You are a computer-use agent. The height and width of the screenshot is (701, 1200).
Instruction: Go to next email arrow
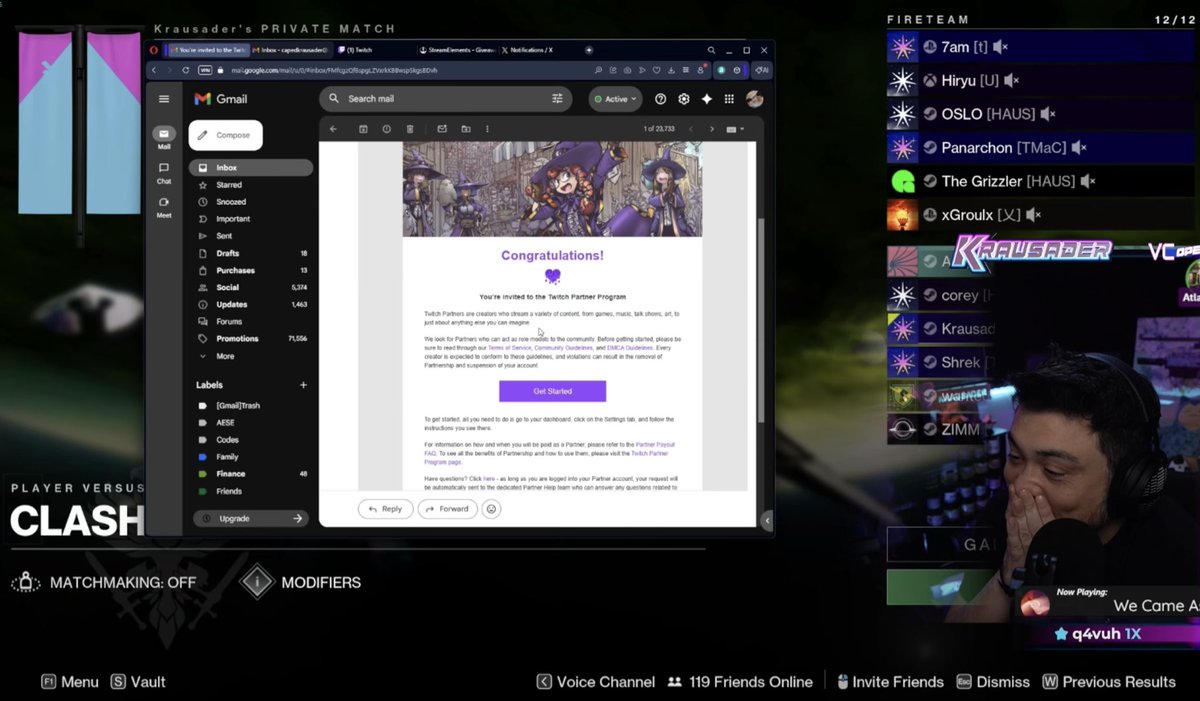[712, 129]
